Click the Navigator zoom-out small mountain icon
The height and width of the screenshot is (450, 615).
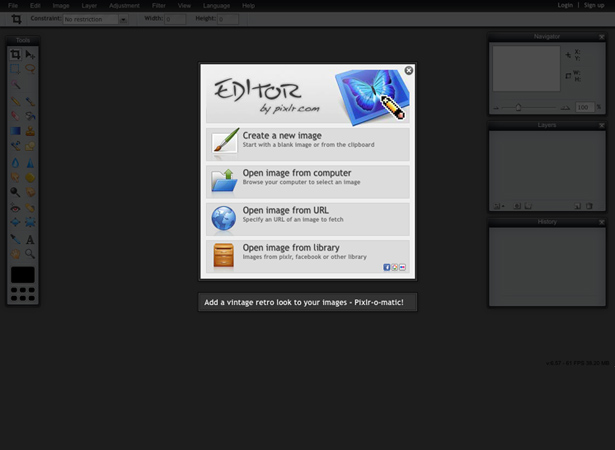pos(496,108)
